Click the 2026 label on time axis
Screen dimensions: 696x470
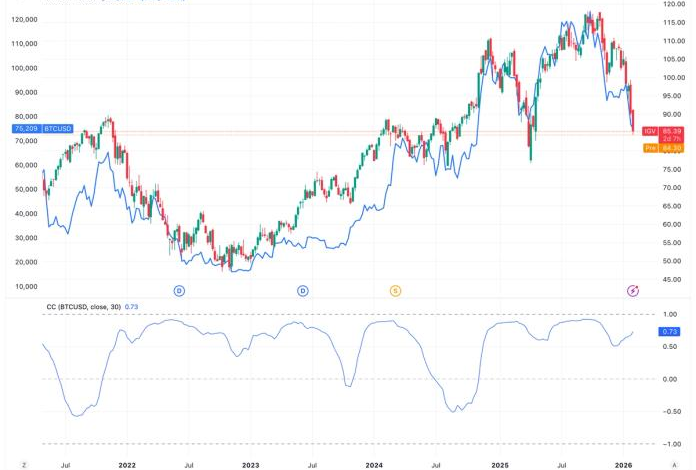pos(622,465)
